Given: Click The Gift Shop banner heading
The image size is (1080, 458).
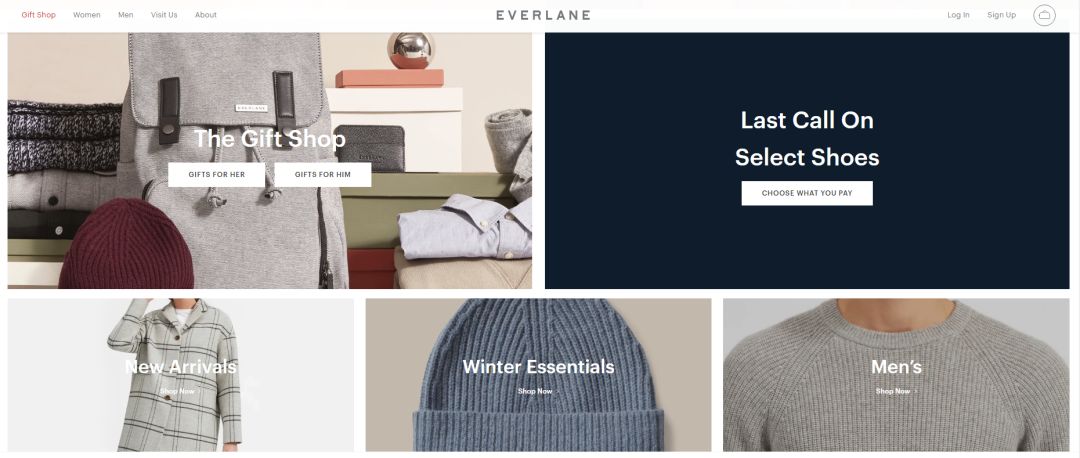Looking at the screenshot, I should (269, 139).
